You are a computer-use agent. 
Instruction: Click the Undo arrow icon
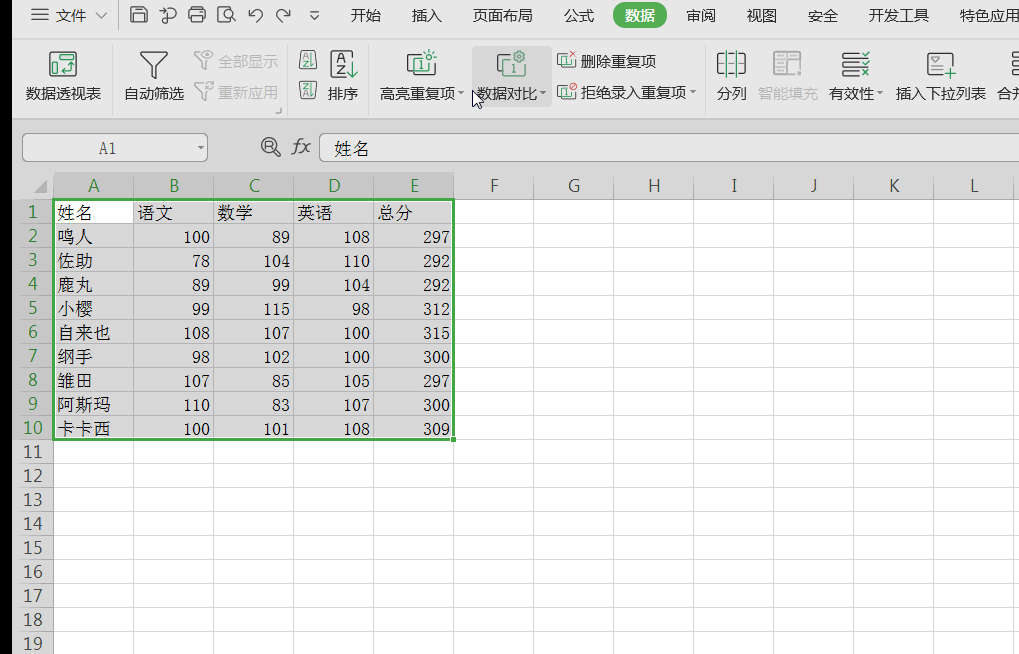(x=254, y=15)
